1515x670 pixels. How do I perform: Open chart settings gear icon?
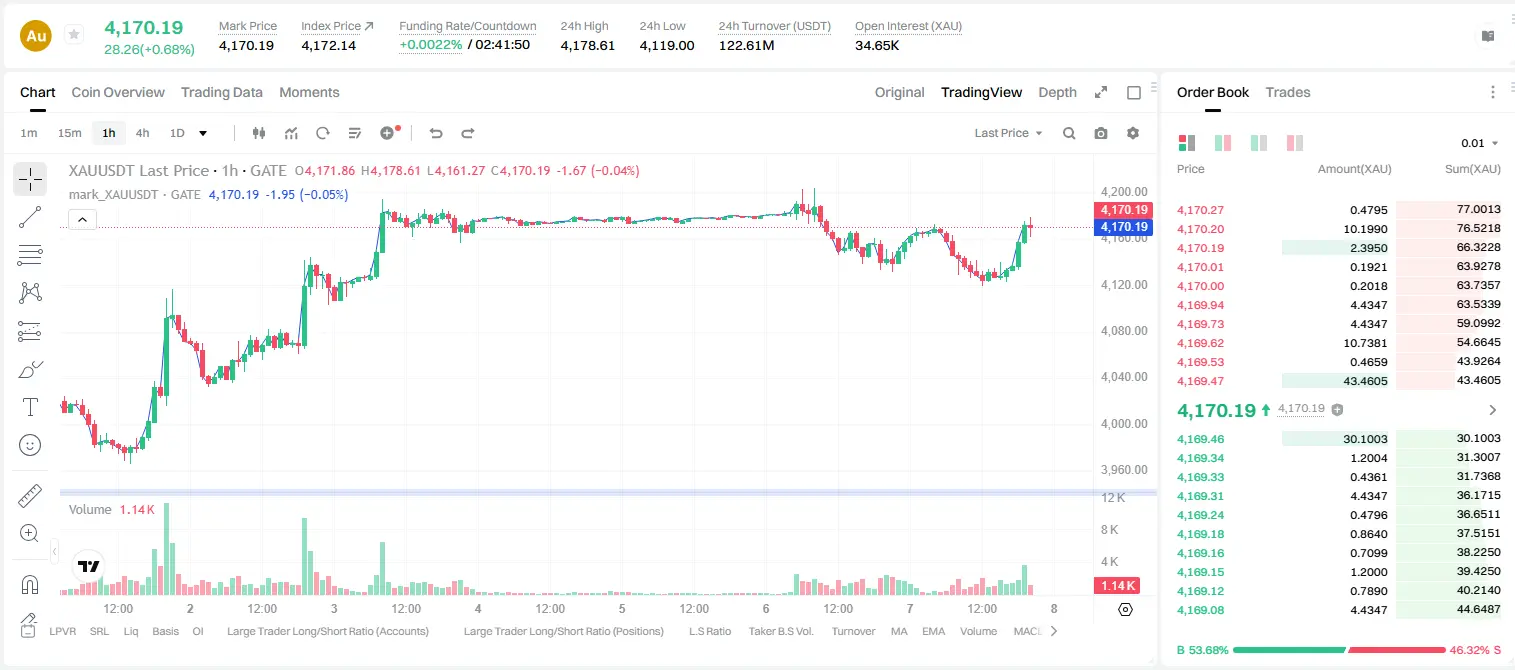point(1133,133)
